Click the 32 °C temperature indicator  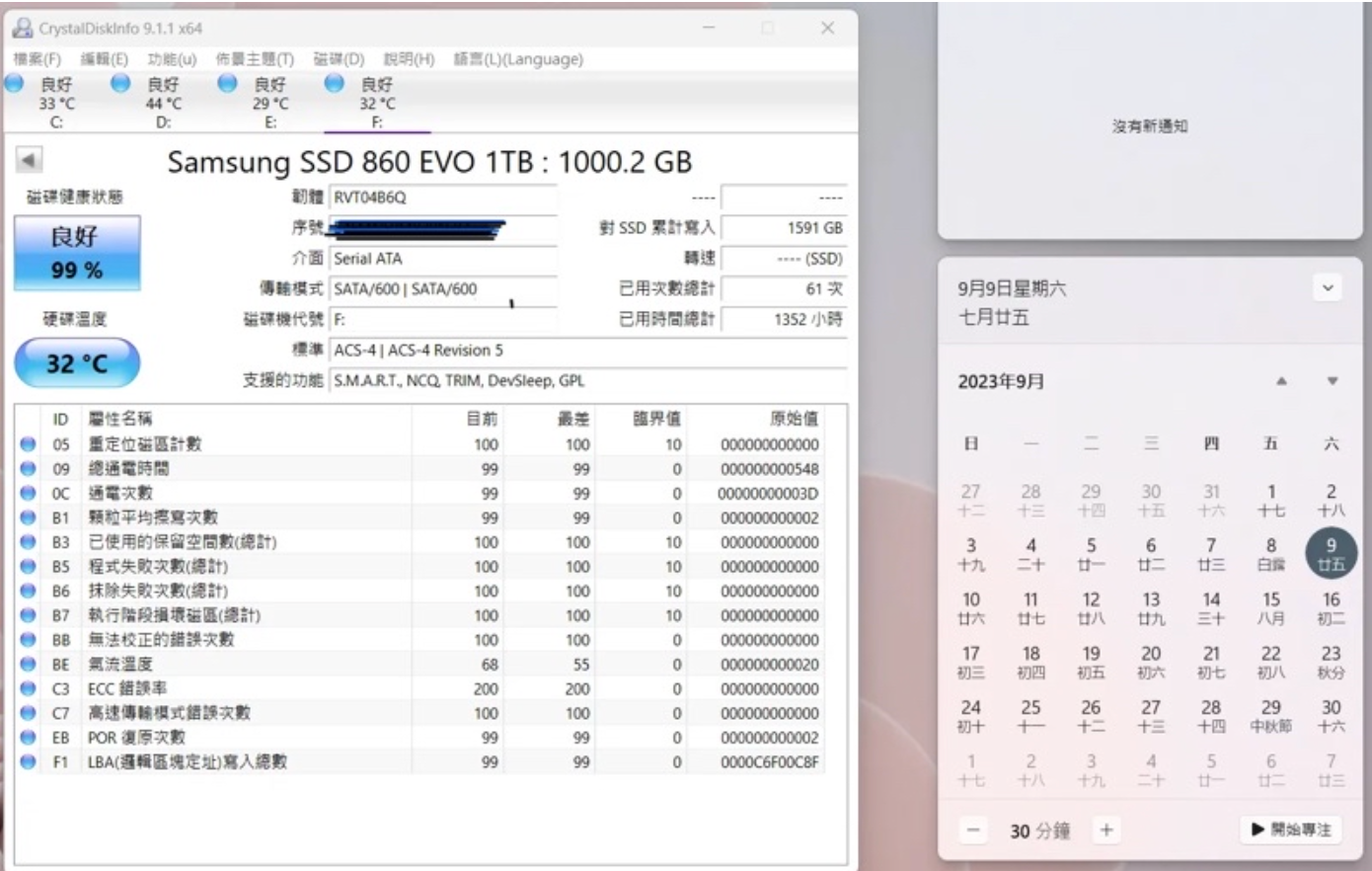tap(77, 363)
